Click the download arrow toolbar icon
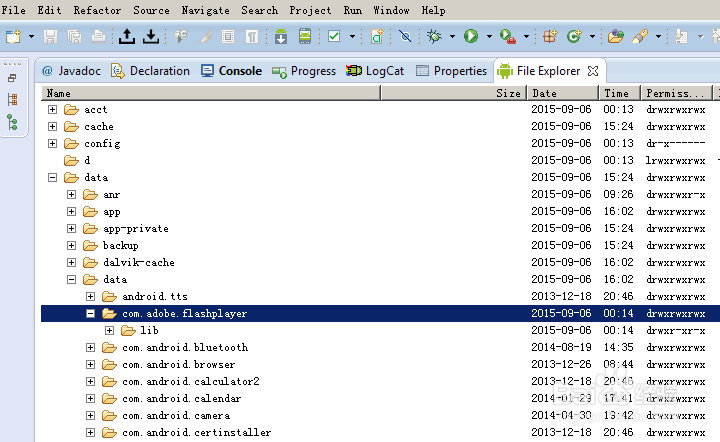Viewport: 720px width, 442px height. click(x=151, y=36)
